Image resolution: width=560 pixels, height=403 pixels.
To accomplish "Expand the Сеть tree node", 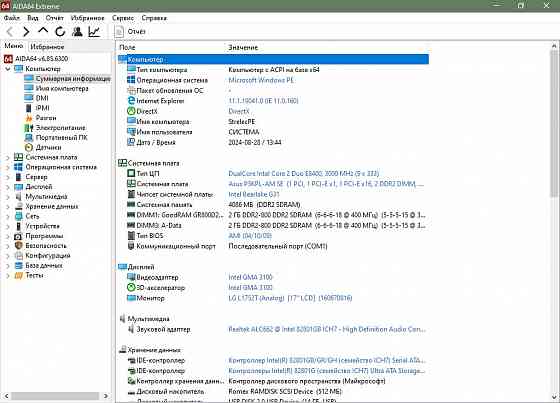I will point(8,216).
